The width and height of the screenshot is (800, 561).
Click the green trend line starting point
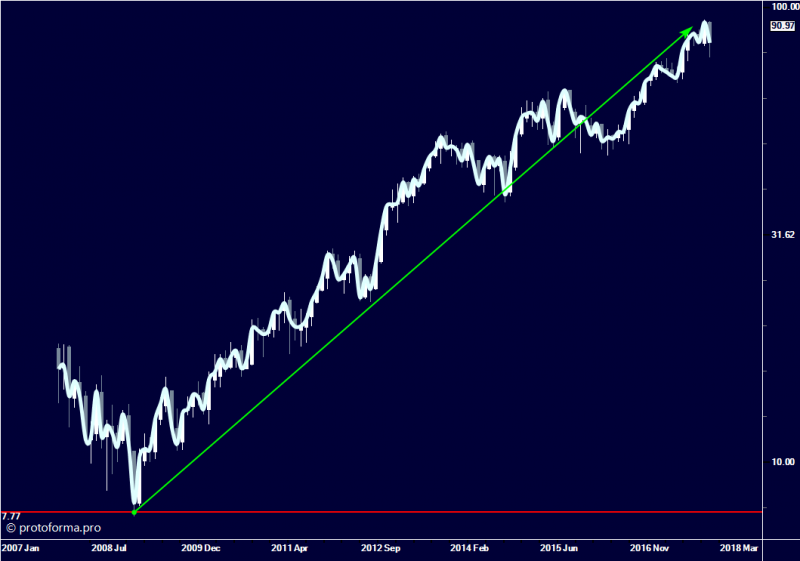pyautogui.click(x=135, y=512)
